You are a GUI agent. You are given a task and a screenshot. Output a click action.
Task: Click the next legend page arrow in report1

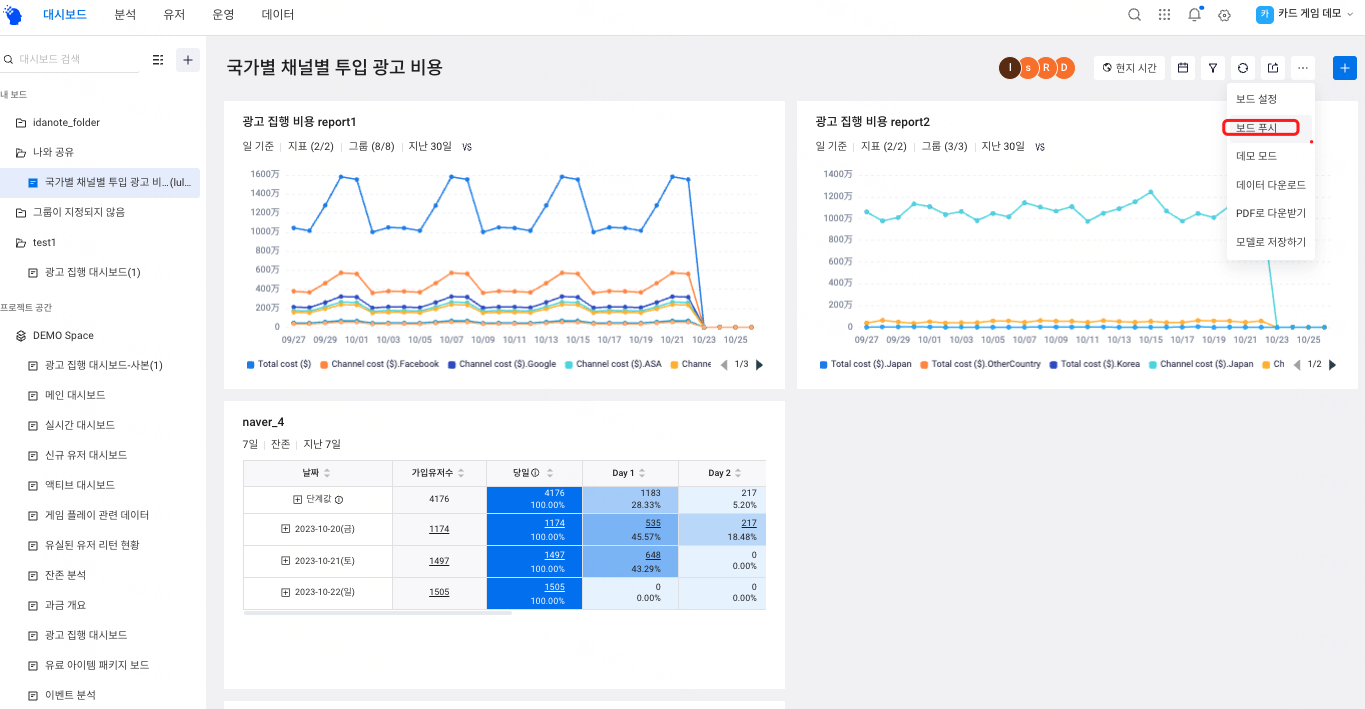(x=759, y=365)
